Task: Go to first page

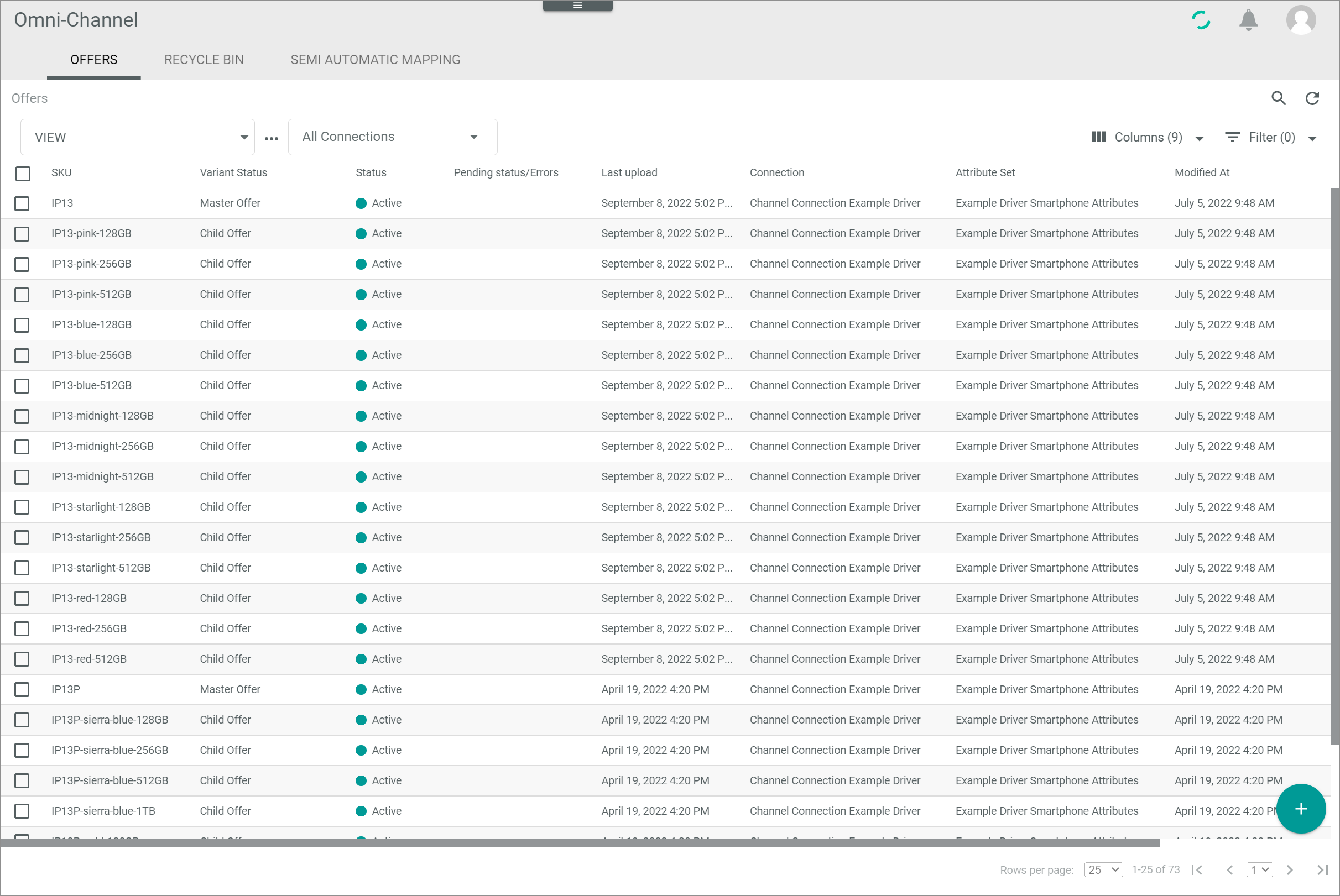Action: pyautogui.click(x=1197, y=869)
